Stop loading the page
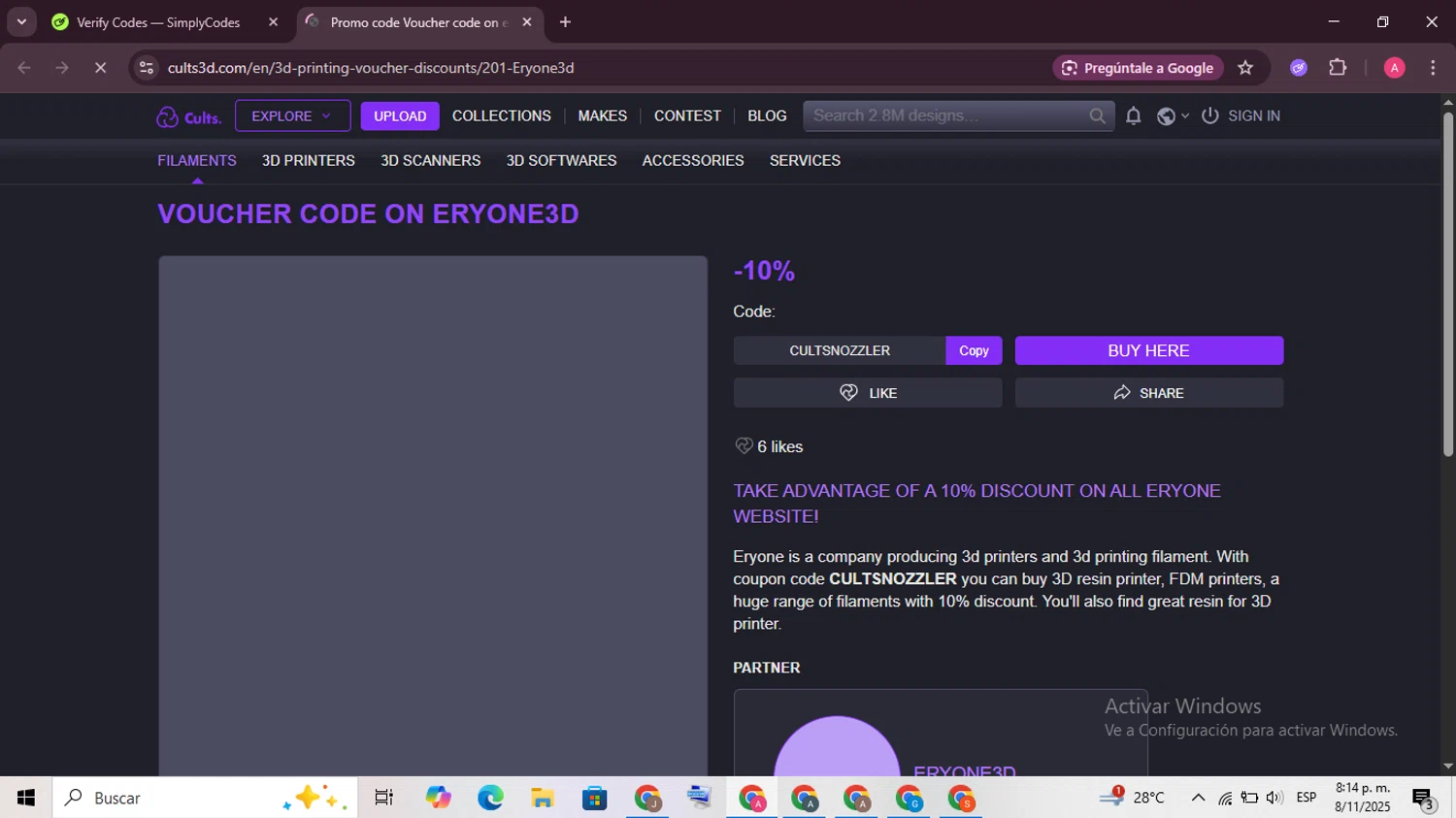This screenshot has width=1456, height=818. [100, 68]
